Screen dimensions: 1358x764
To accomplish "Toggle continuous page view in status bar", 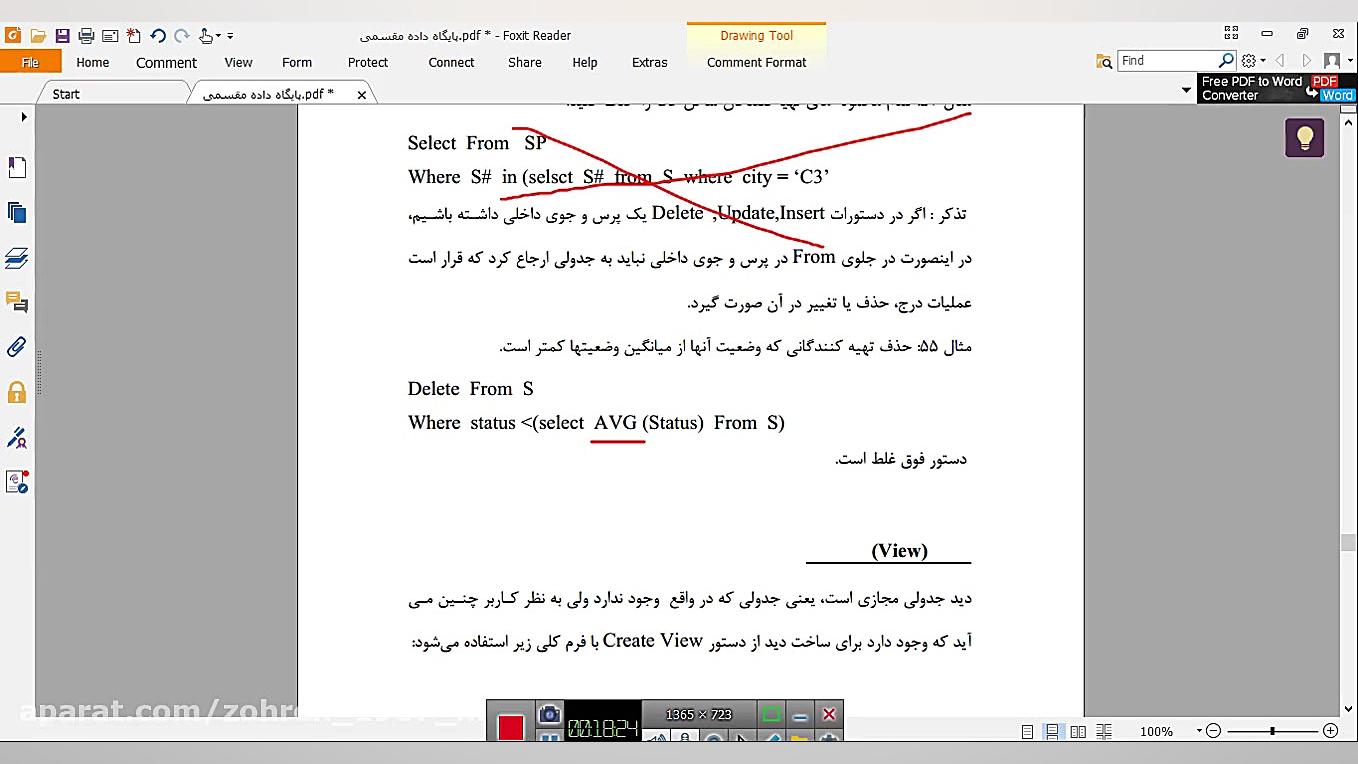I will (1052, 731).
